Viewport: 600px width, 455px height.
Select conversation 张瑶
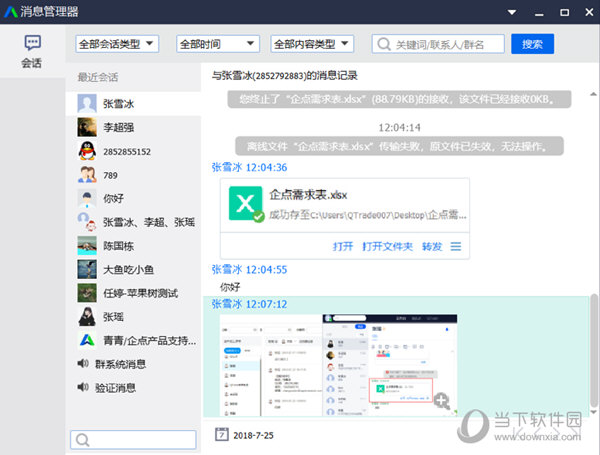point(134,317)
